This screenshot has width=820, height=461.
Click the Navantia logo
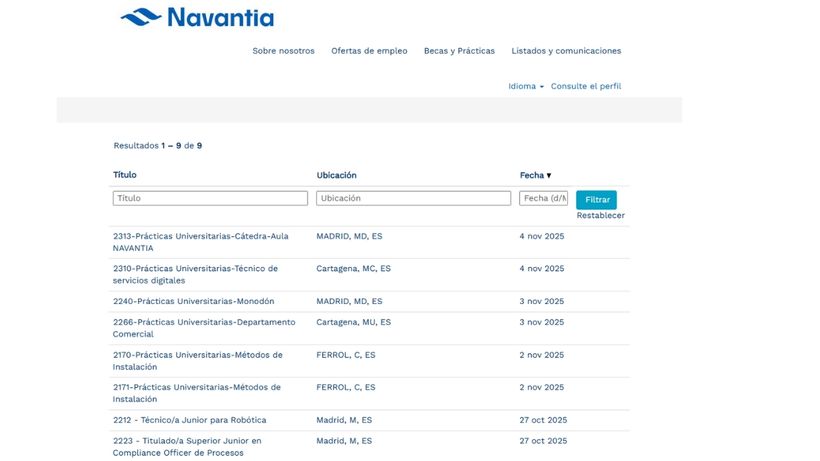point(197,17)
